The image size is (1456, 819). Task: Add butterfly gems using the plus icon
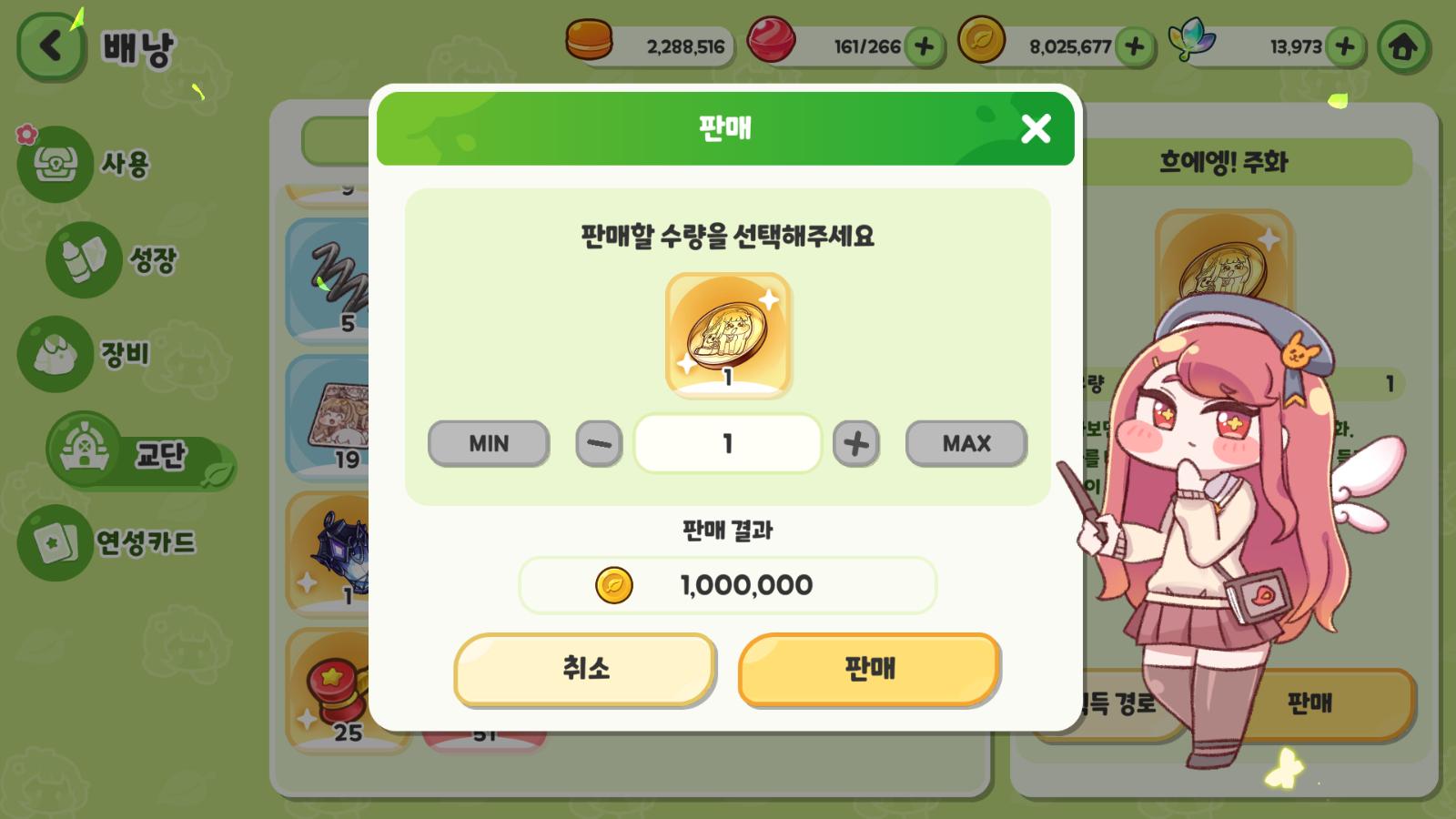1345,46
